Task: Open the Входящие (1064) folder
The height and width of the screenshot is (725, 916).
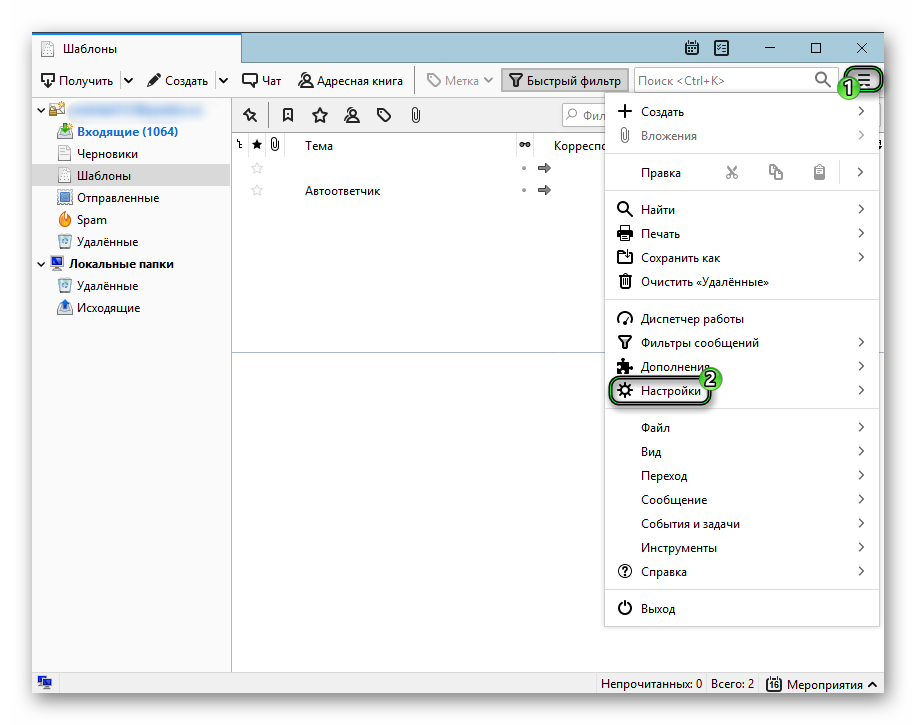Action: coord(127,132)
